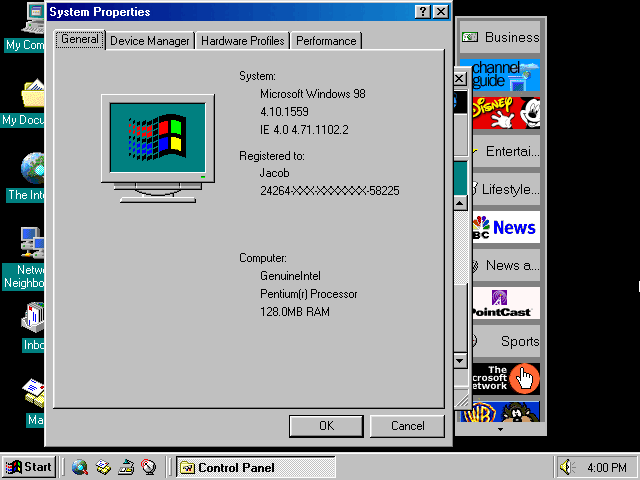Open News and Technology channel category
The width and height of the screenshot is (640, 480).
click(x=506, y=265)
